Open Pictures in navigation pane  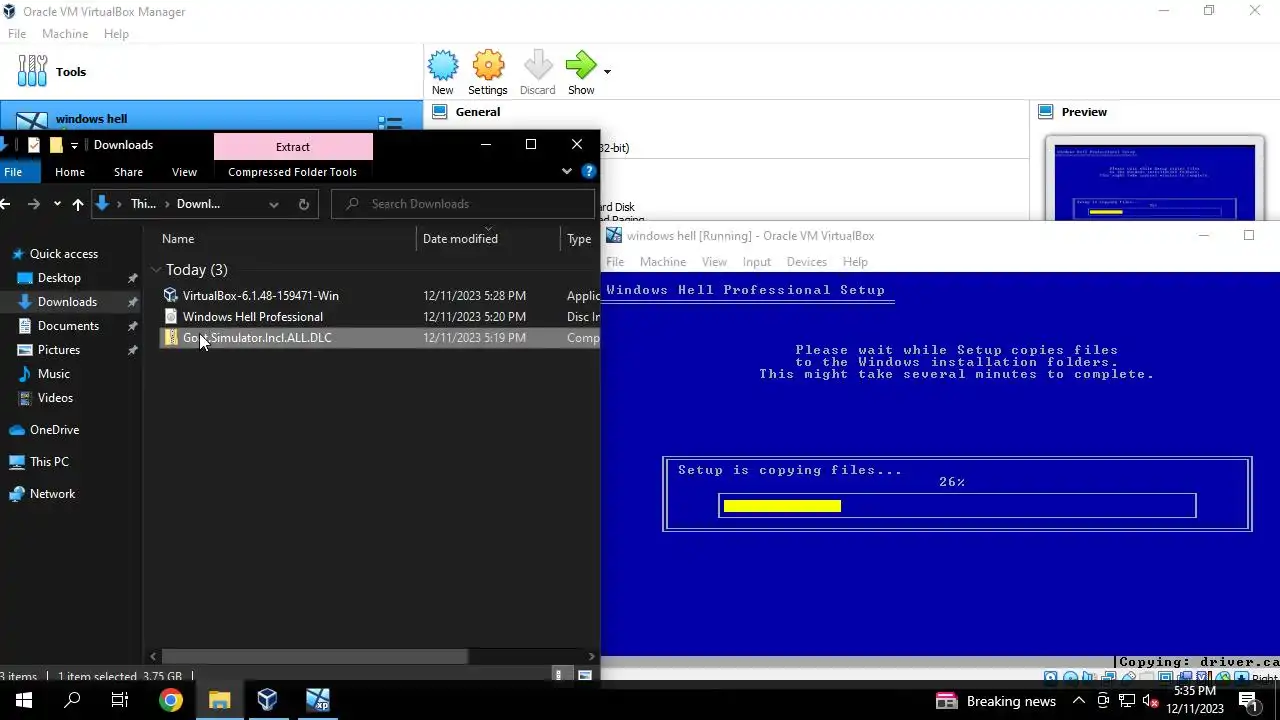[x=58, y=350]
